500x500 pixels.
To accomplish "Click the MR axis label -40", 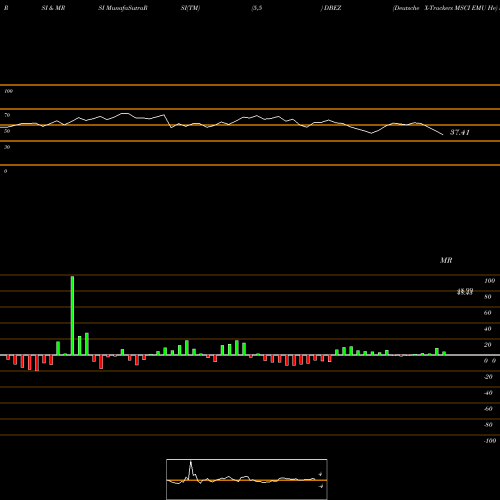I will click(x=488, y=393).
